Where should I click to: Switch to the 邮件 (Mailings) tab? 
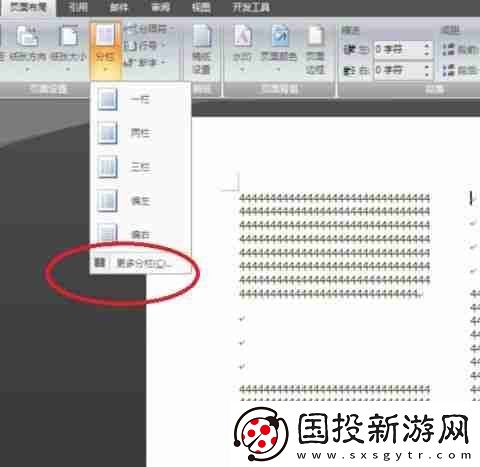point(119,7)
